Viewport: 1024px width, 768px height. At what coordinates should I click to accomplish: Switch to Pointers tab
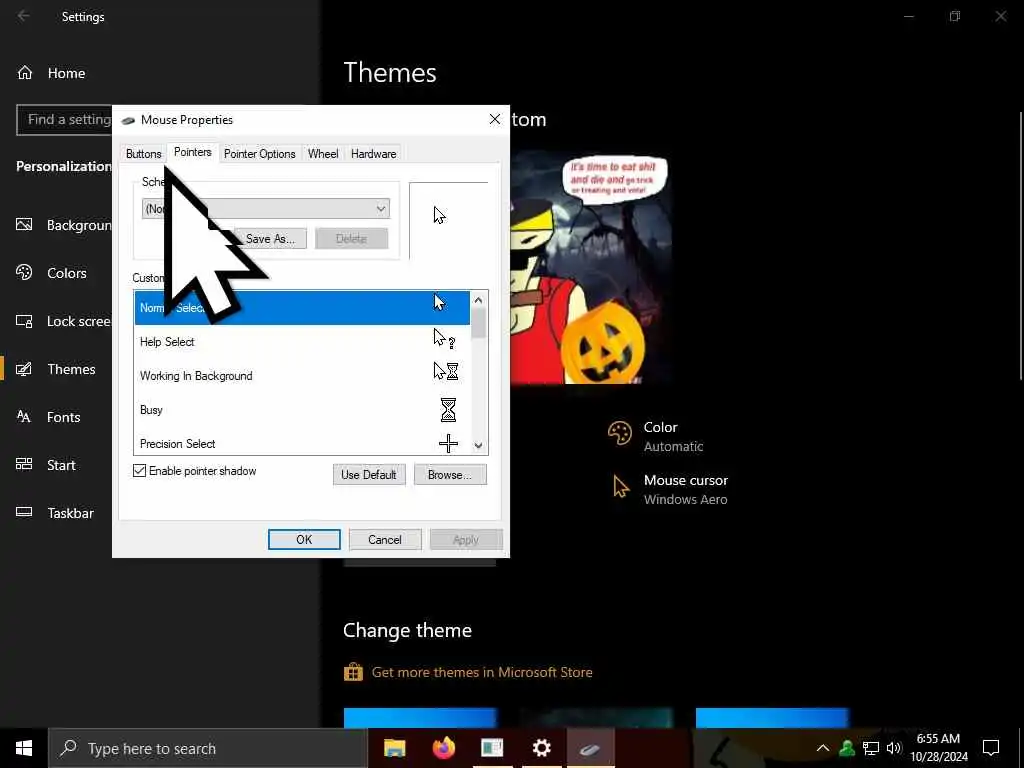coord(193,152)
